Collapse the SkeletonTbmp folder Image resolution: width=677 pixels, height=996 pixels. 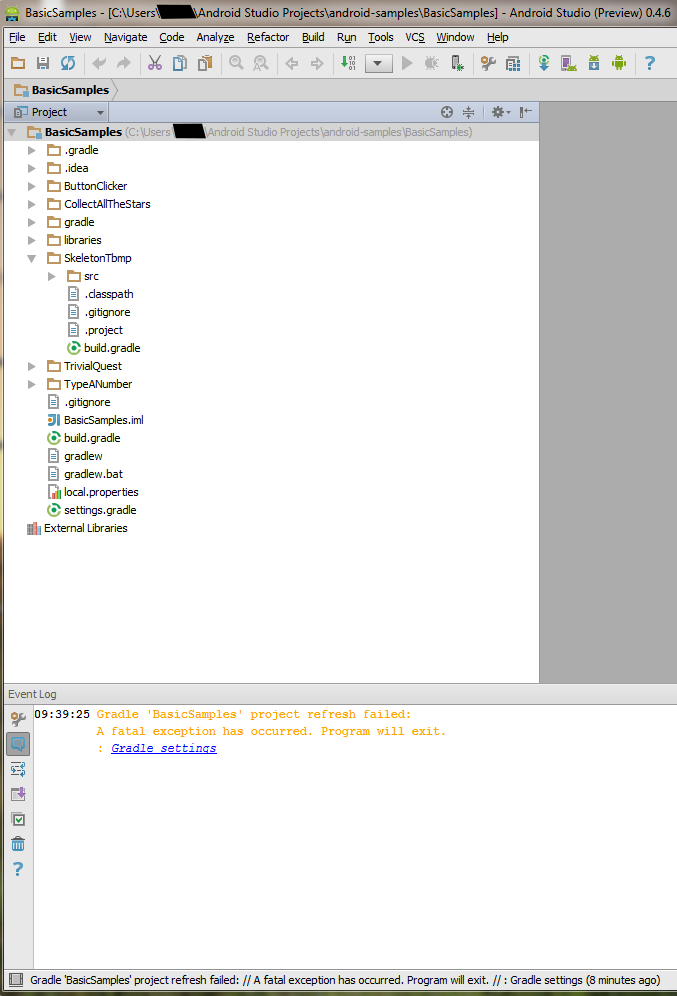pos(32,259)
